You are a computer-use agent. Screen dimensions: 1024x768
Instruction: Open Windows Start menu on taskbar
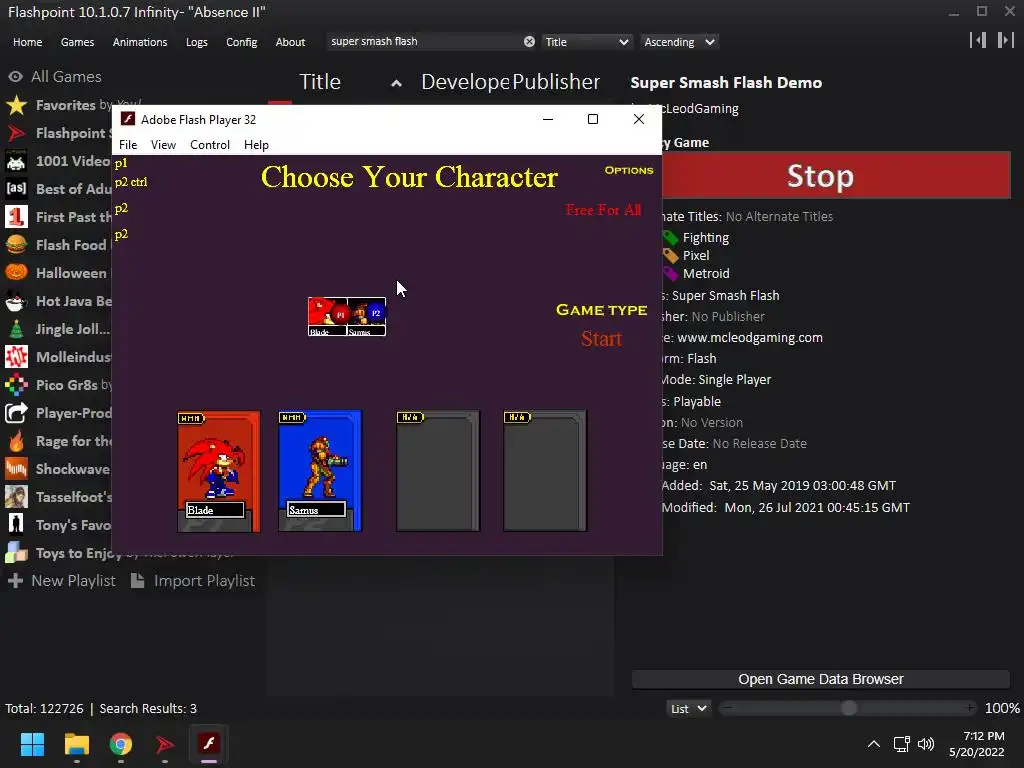[32, 744]
